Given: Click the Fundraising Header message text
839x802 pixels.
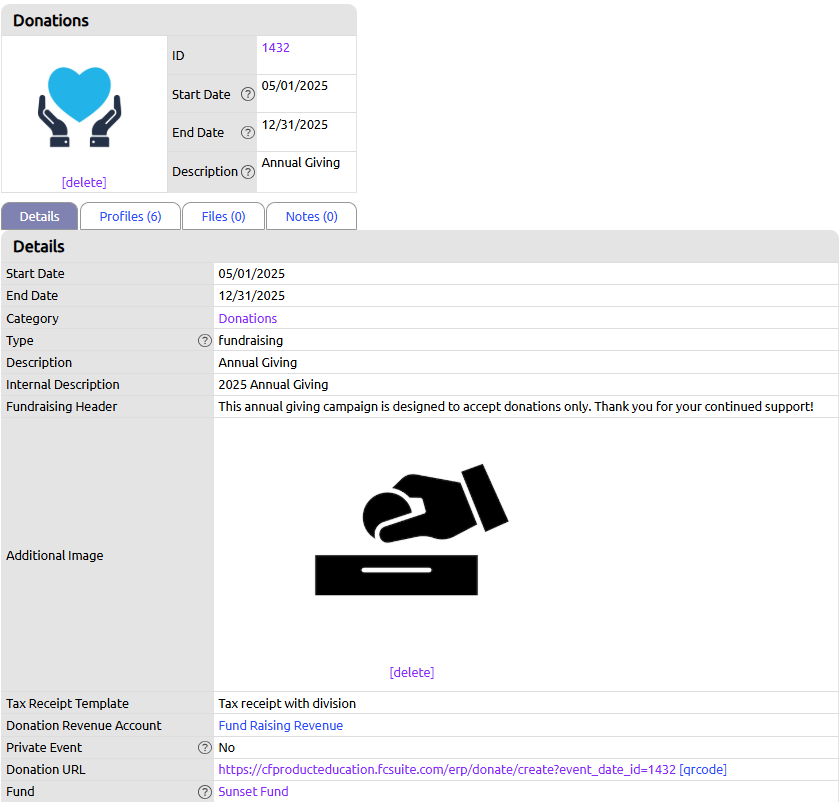Looking at the screenshot, I should pos(516,407).
